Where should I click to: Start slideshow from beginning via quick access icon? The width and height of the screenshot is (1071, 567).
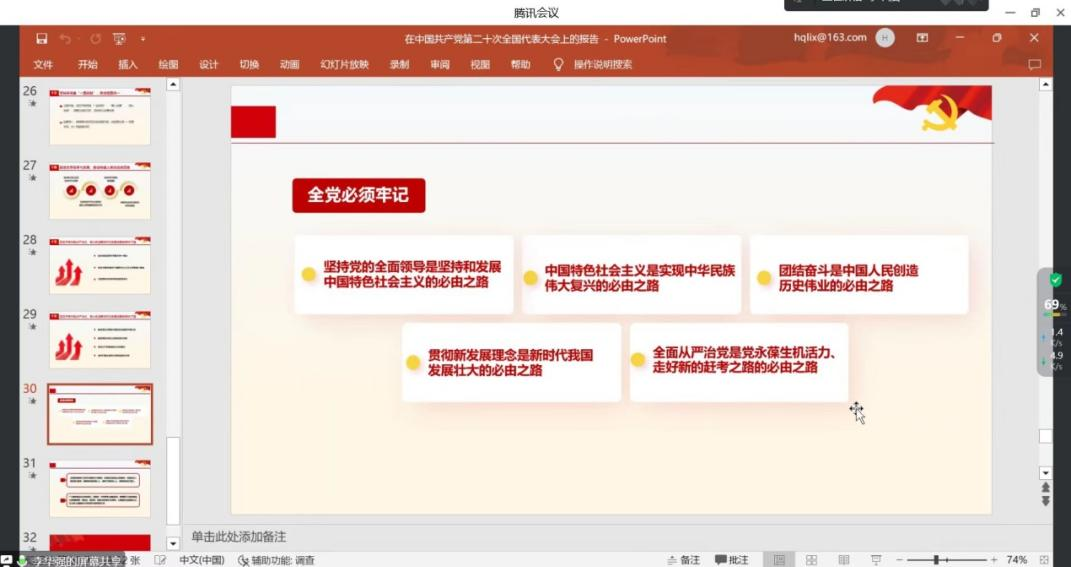click(119, 39)
